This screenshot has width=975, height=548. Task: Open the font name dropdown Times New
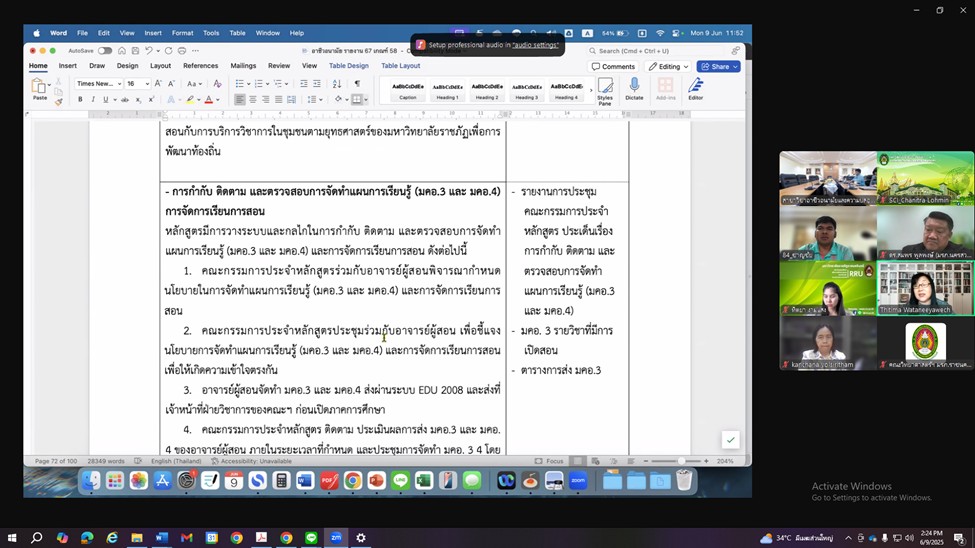tap(98, 84)
